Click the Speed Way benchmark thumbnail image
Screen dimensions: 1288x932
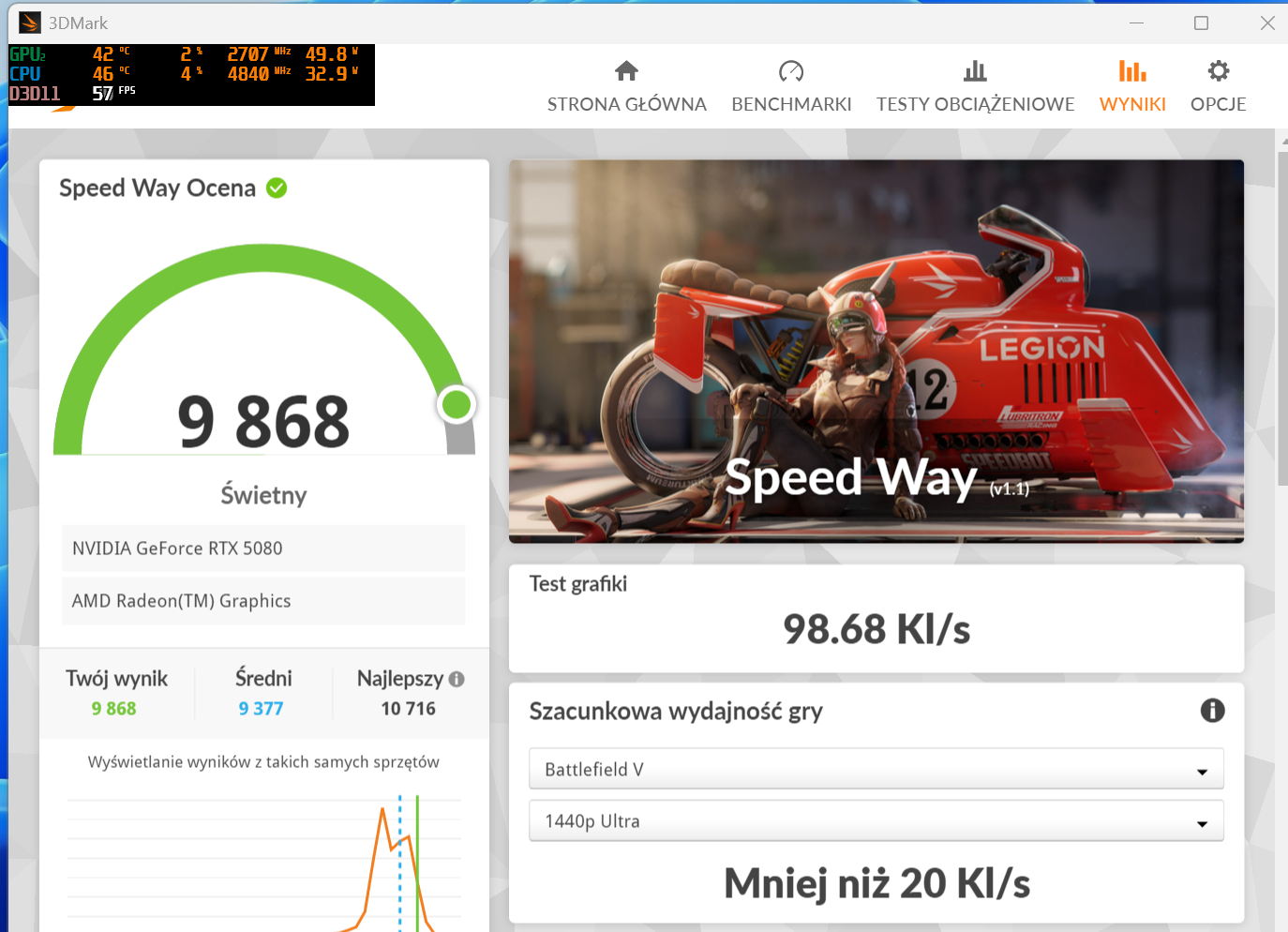point(876,351)
